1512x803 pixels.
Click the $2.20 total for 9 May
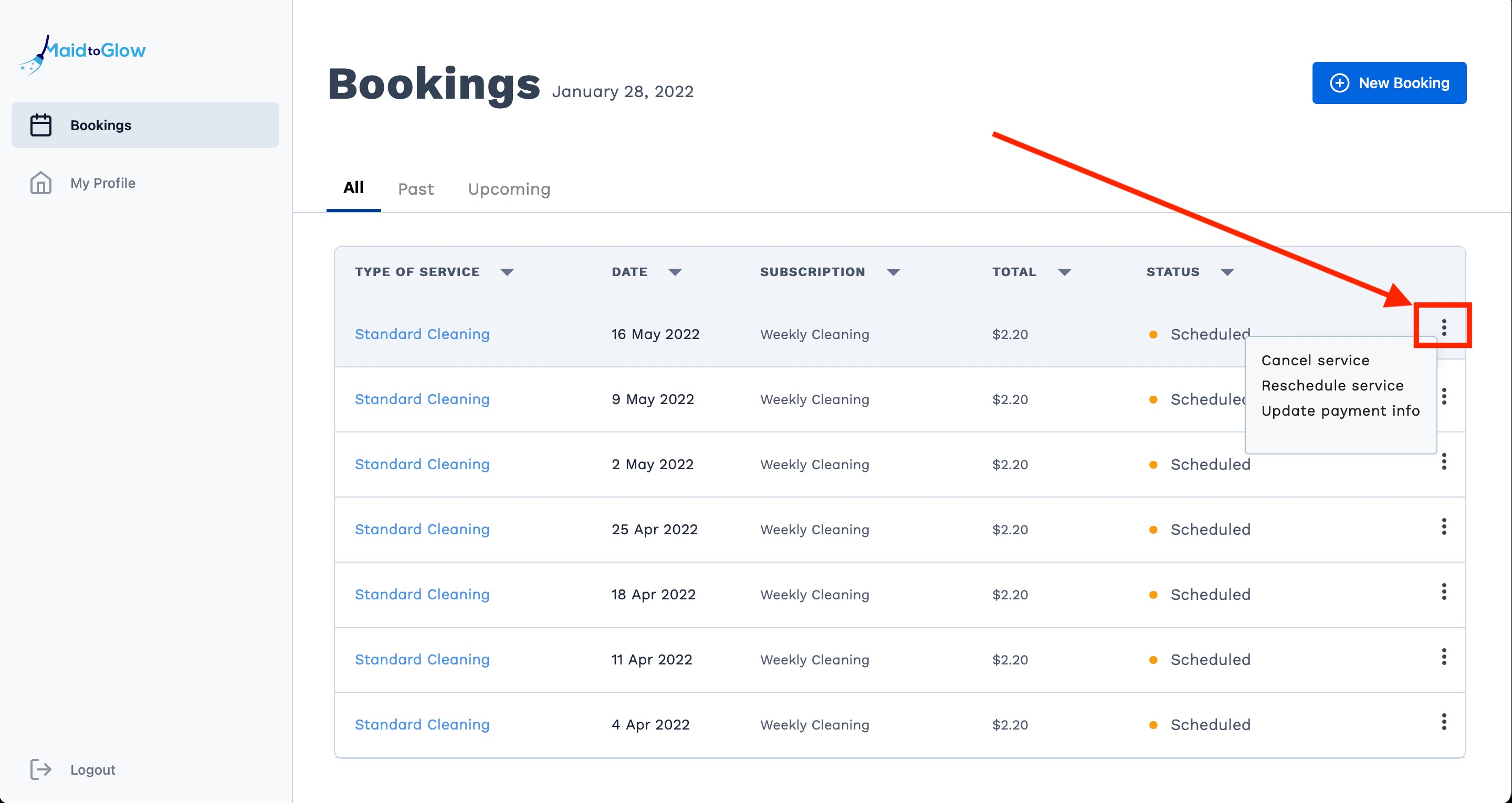[x=1010, y=400]
